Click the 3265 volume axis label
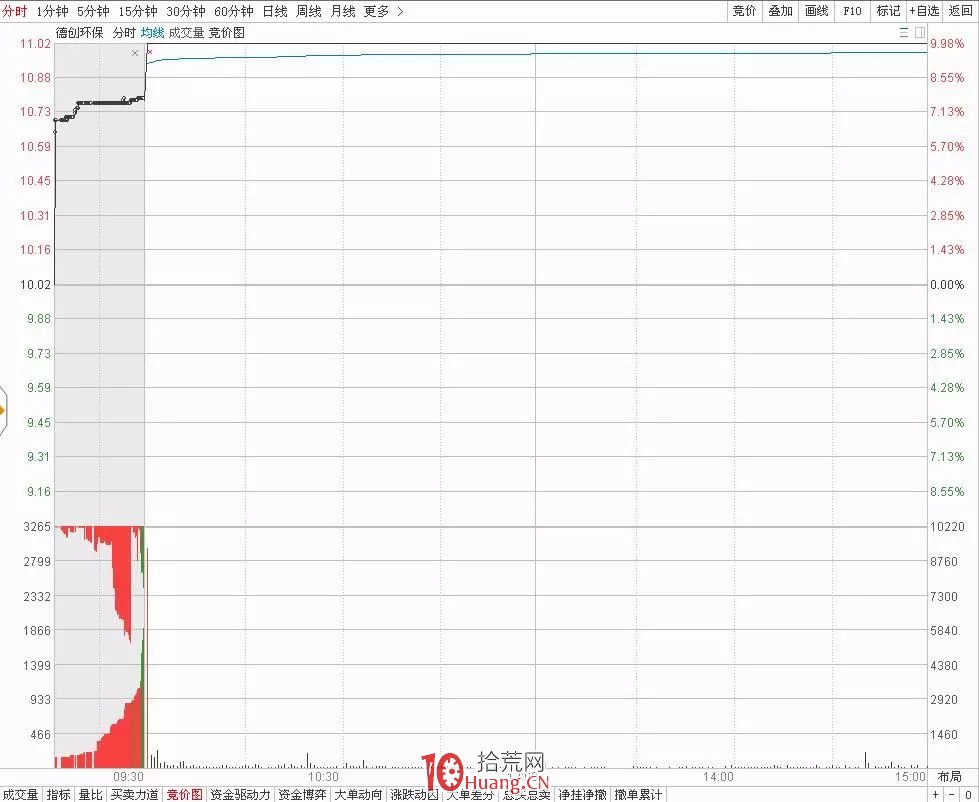The width and height of the screenshot is (979, 802). 37,526
